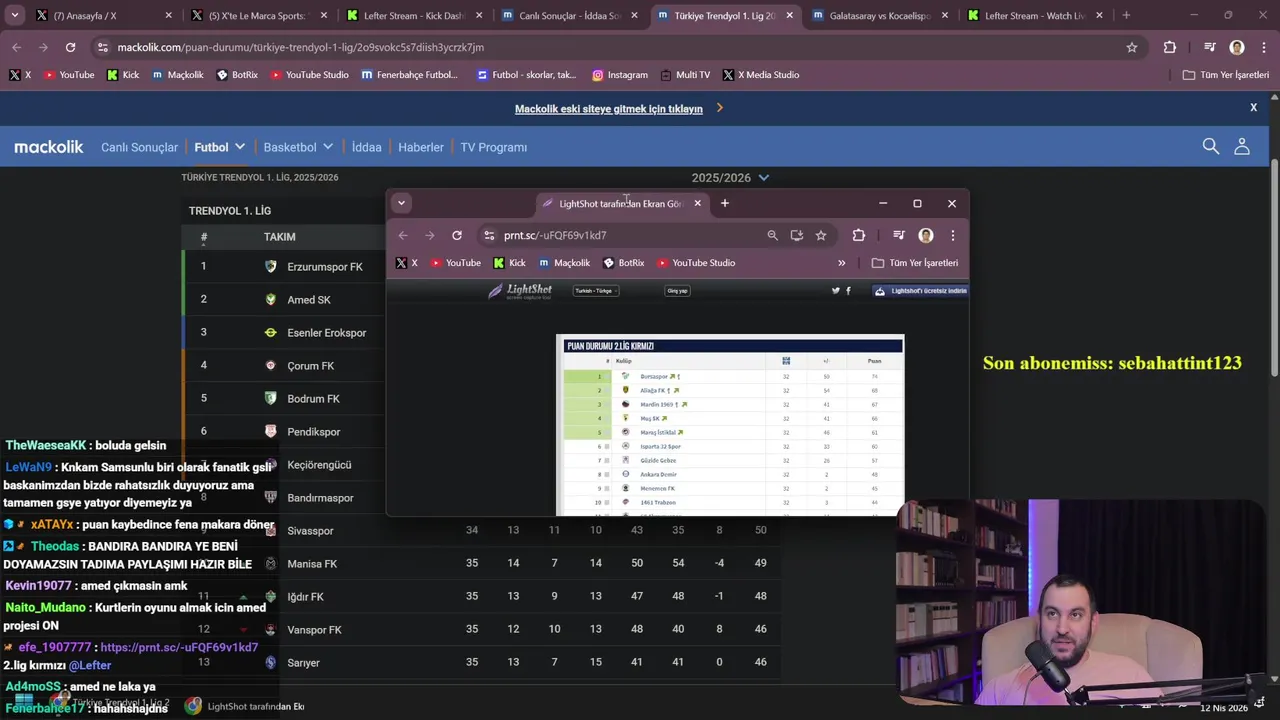Open media controls icon in LightShot window toolbar

coord(898,235)
